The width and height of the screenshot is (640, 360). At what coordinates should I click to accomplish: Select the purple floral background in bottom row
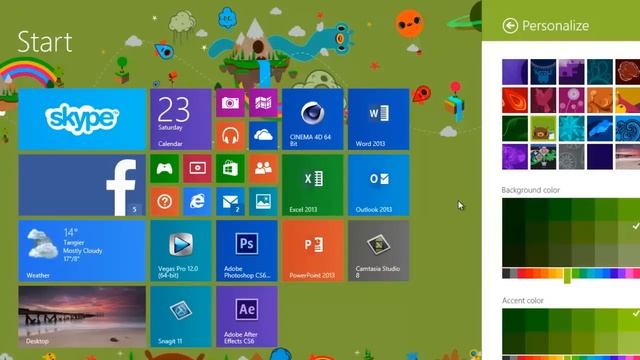[x=515, y=157]
